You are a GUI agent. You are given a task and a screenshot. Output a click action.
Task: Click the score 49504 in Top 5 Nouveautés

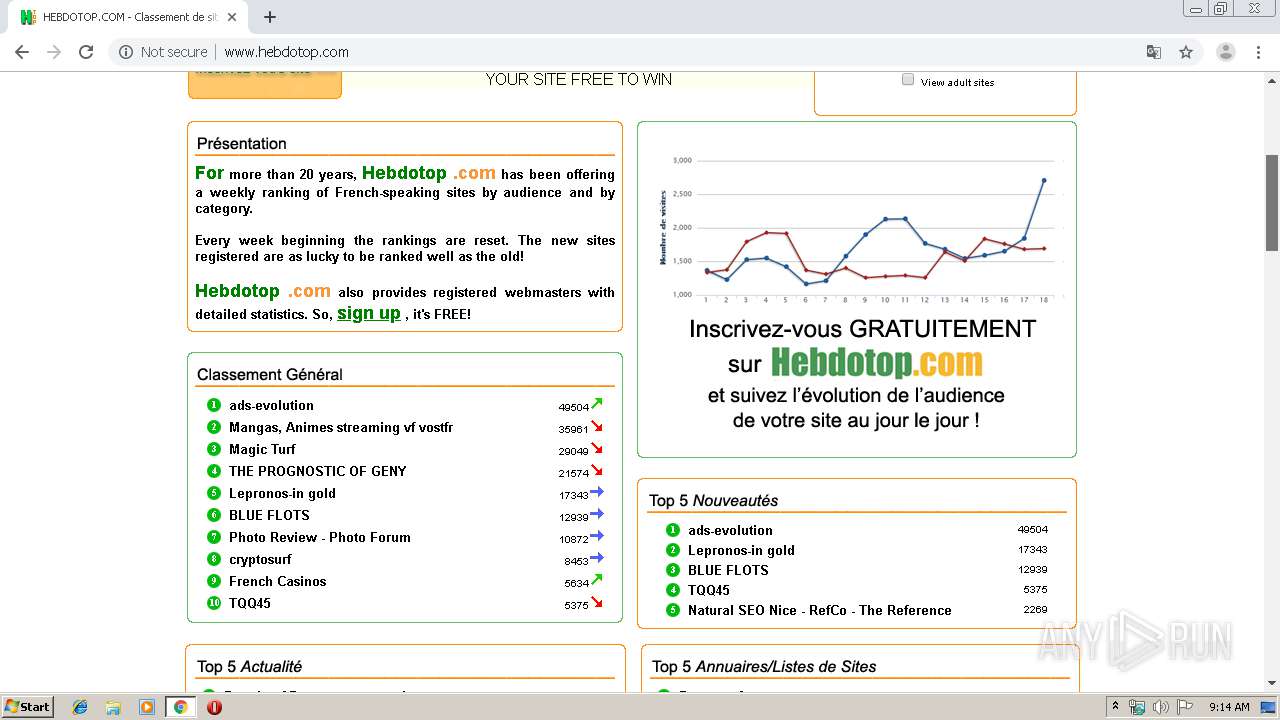point(1032,530)
